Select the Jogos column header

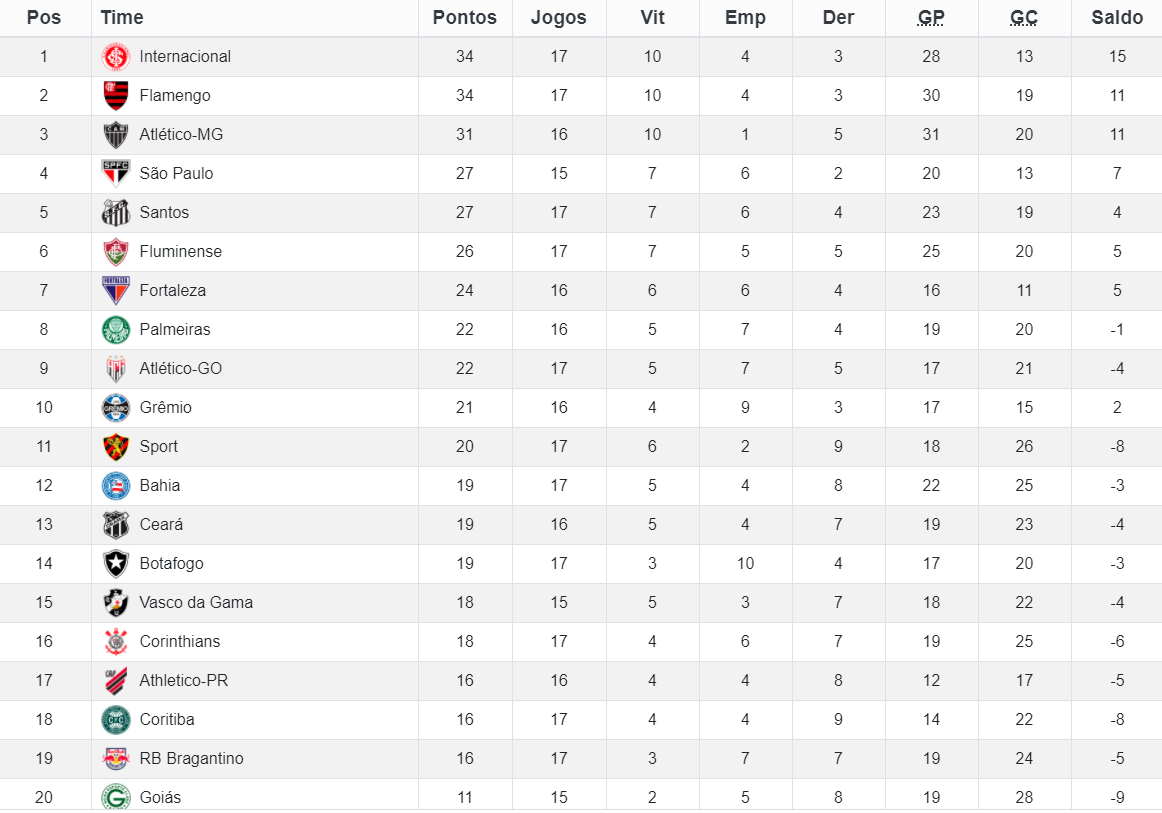(559, 18)
